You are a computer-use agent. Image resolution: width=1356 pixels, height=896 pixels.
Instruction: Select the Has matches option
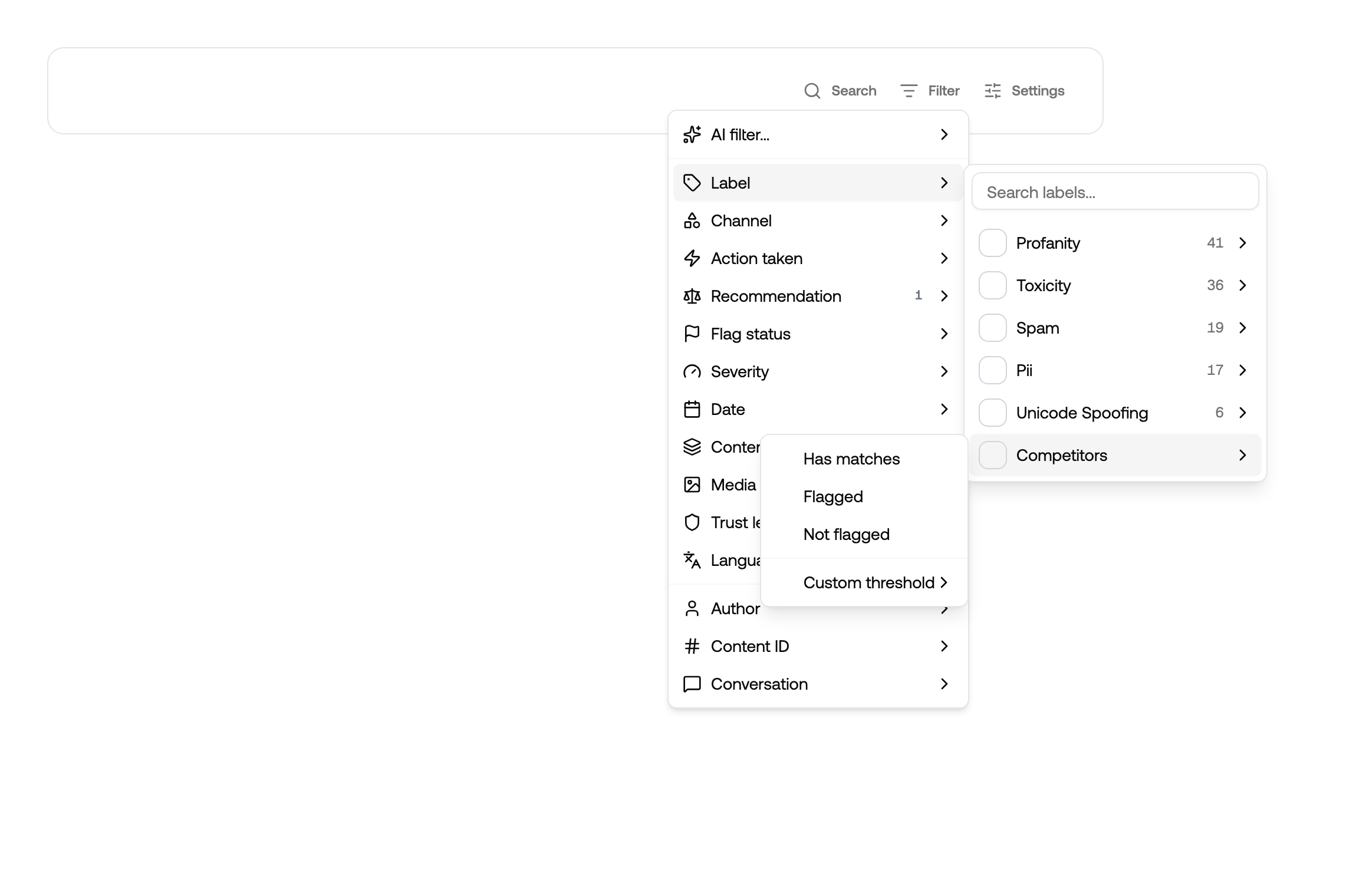(864, 459)
